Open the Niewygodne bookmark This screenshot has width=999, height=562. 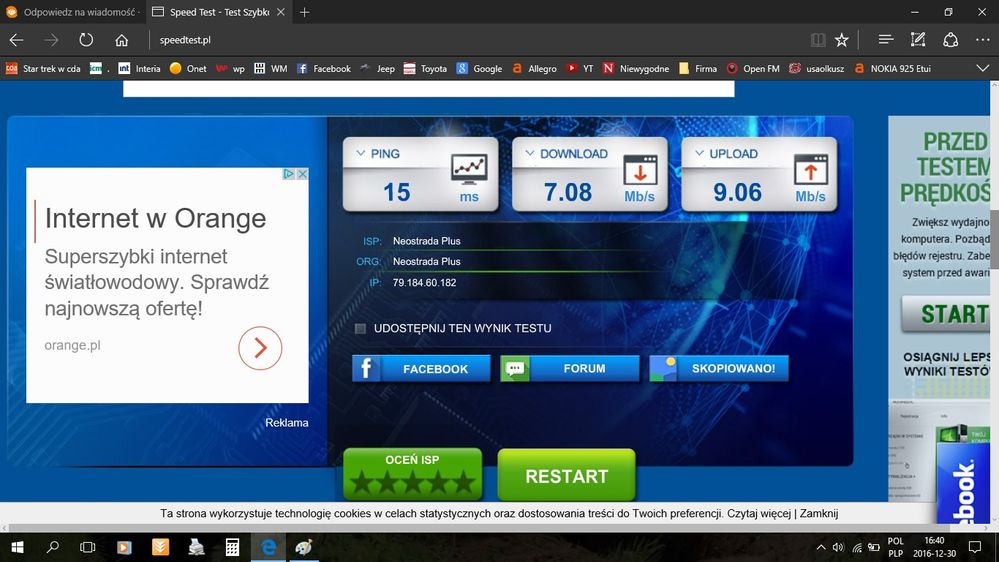636,69
